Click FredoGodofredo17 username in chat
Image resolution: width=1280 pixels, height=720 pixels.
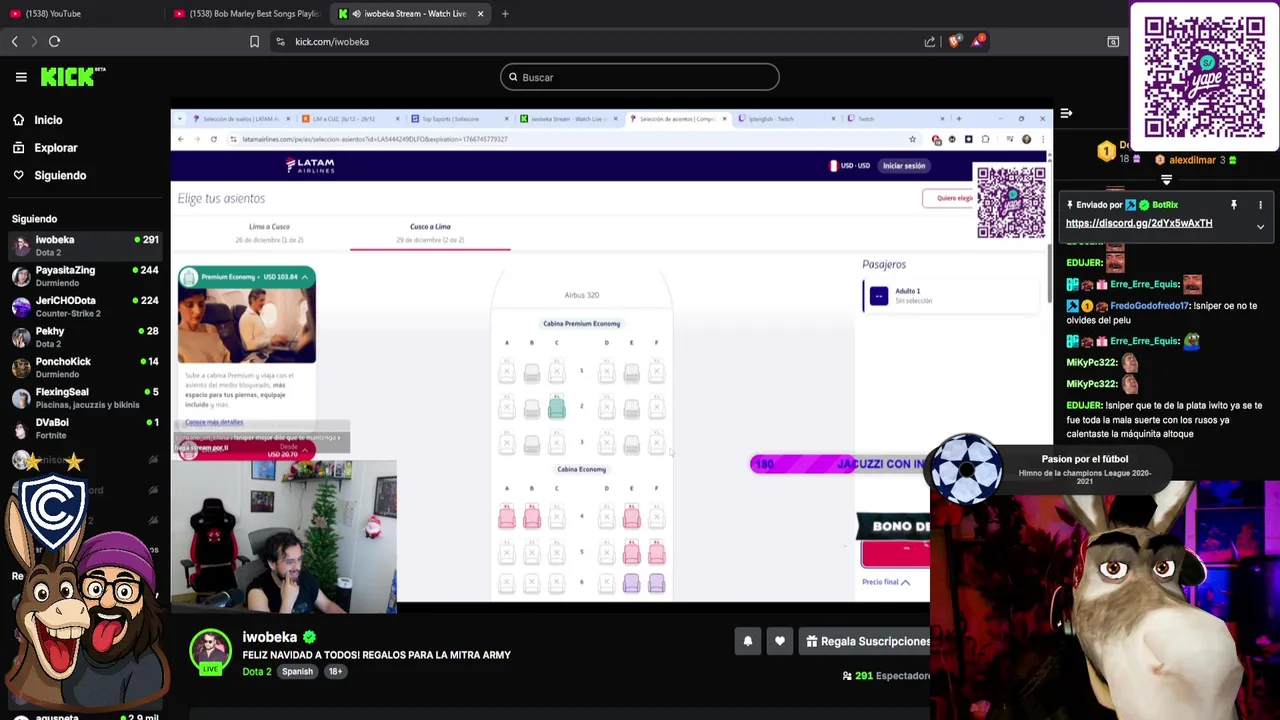(x=1150, y=306)
